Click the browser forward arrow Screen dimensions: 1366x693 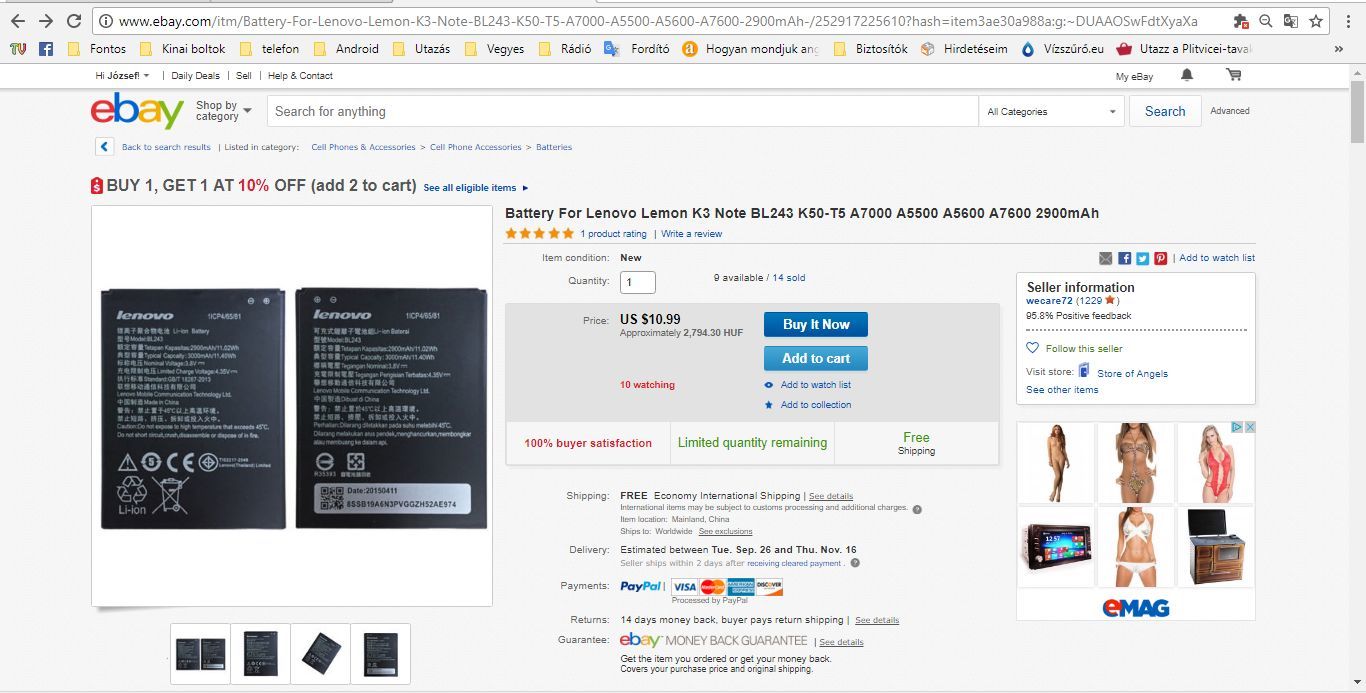coord(46,21)
